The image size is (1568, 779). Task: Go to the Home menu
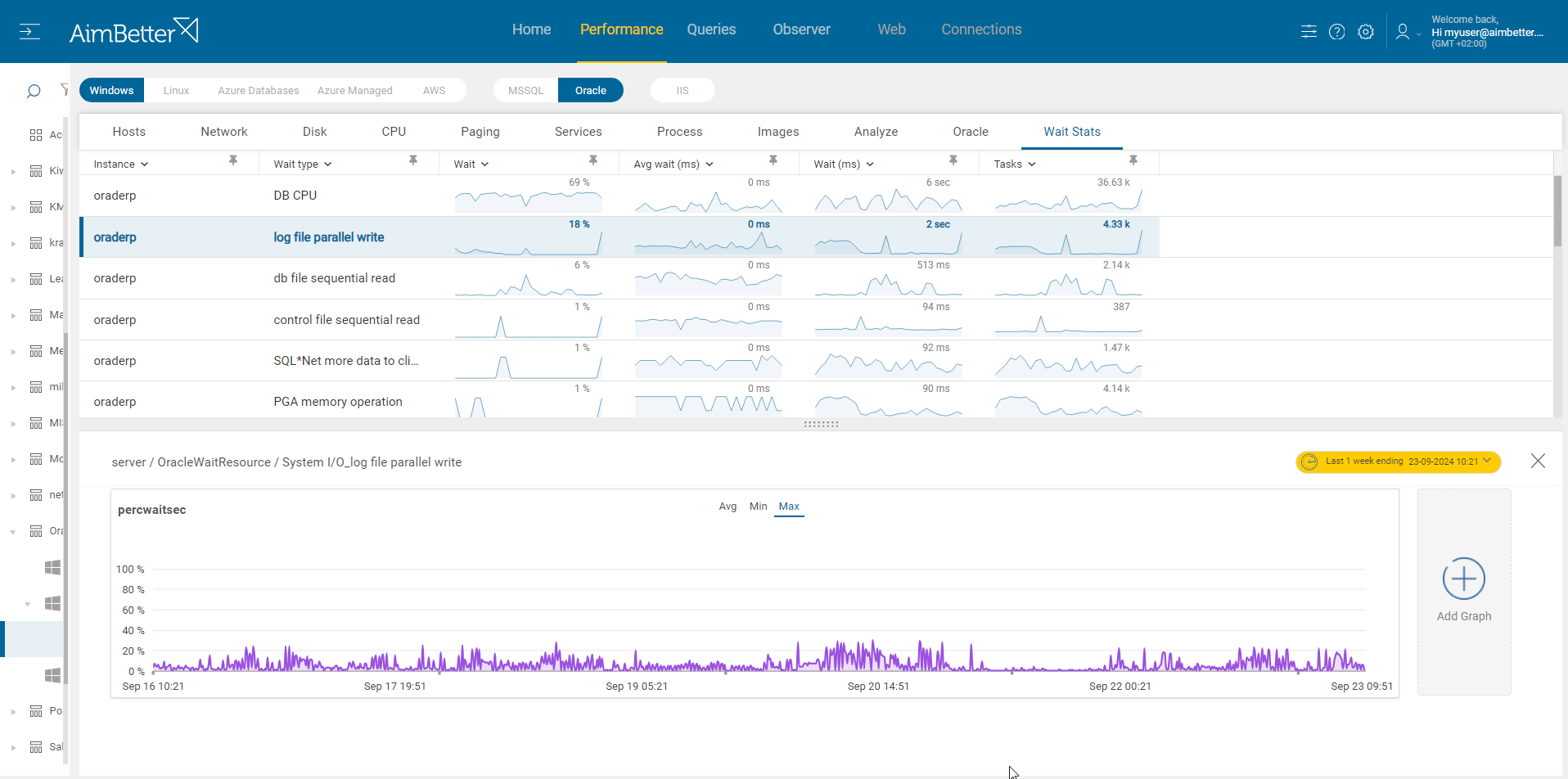point(531,29)
